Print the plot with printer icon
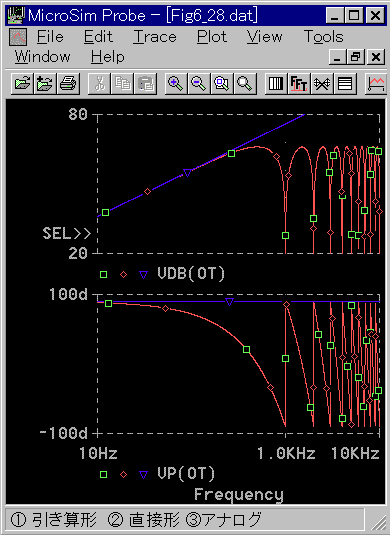The height and width of the screenshot is (535, 390). pos(68,84)
